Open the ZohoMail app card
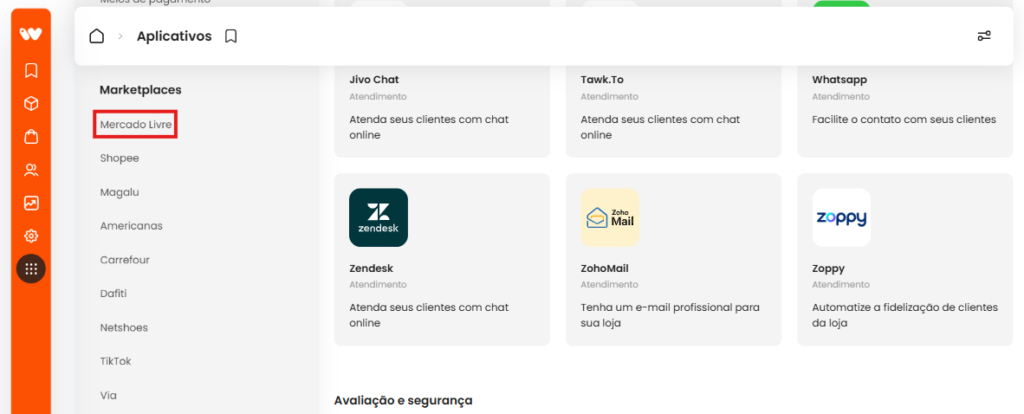Viewport: 1024px width, 414px height. pyautogui.click(x=673, y=259)
